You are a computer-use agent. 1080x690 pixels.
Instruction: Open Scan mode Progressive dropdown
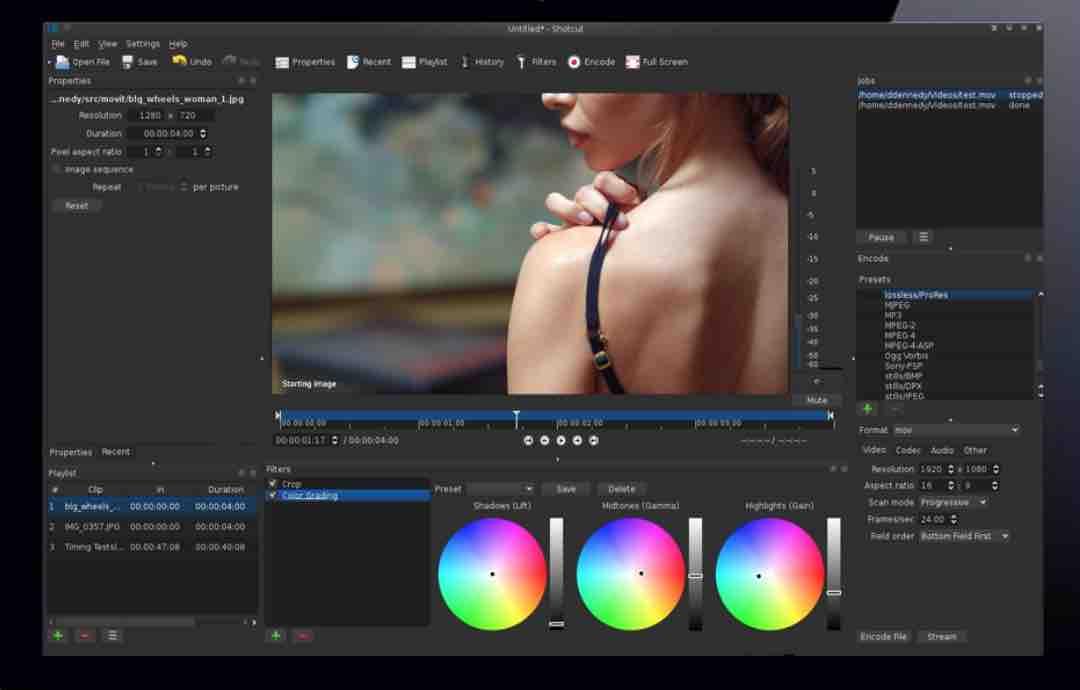click(x=954, y=503)
